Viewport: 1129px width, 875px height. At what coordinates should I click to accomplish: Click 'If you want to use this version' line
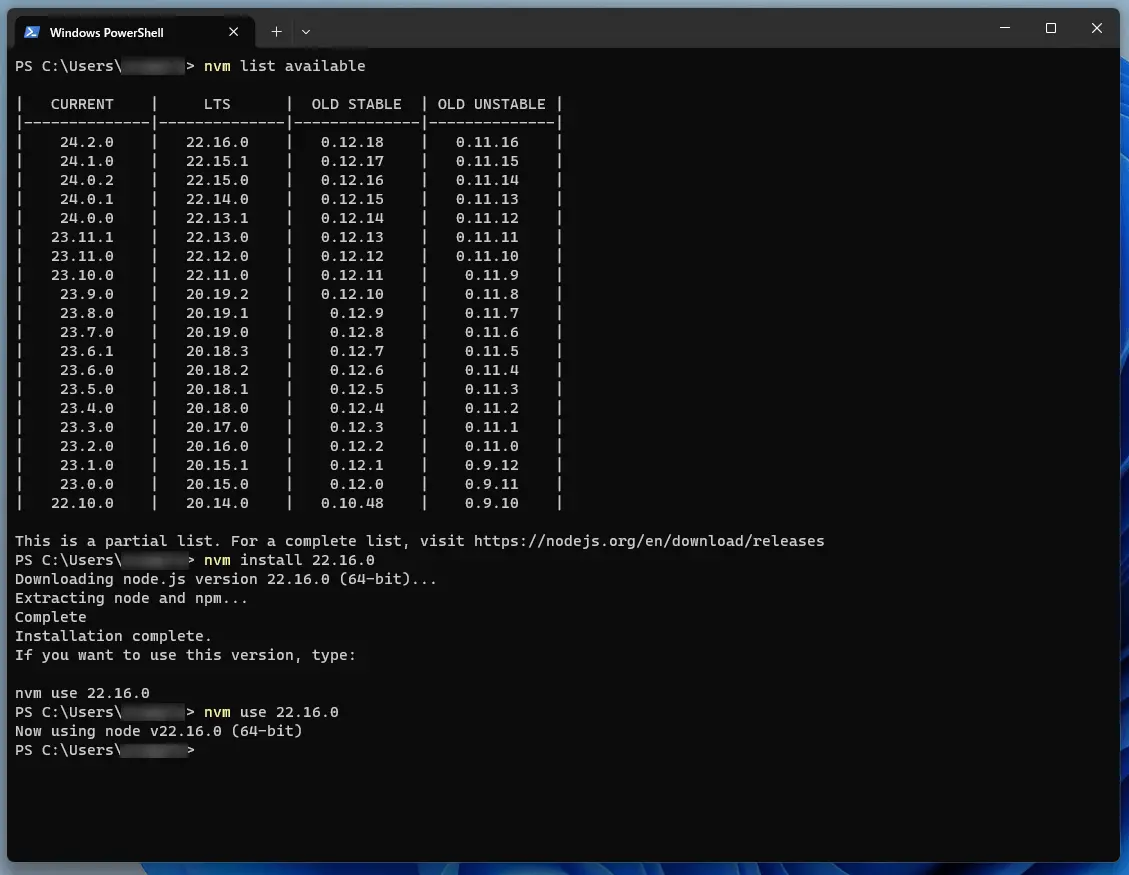tap(185, 655)
